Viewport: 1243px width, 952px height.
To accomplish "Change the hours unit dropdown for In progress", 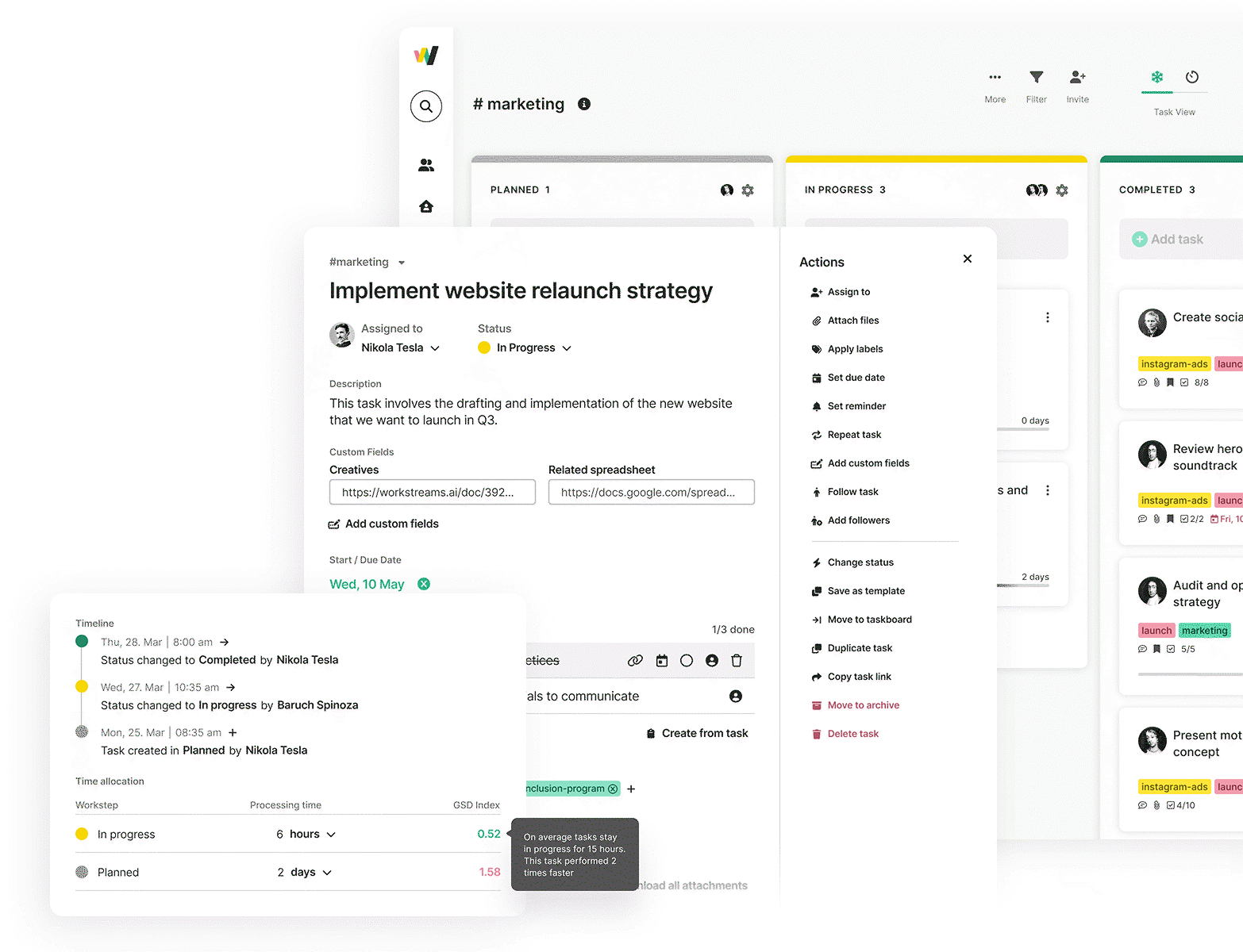I will [x=331, y=835].
